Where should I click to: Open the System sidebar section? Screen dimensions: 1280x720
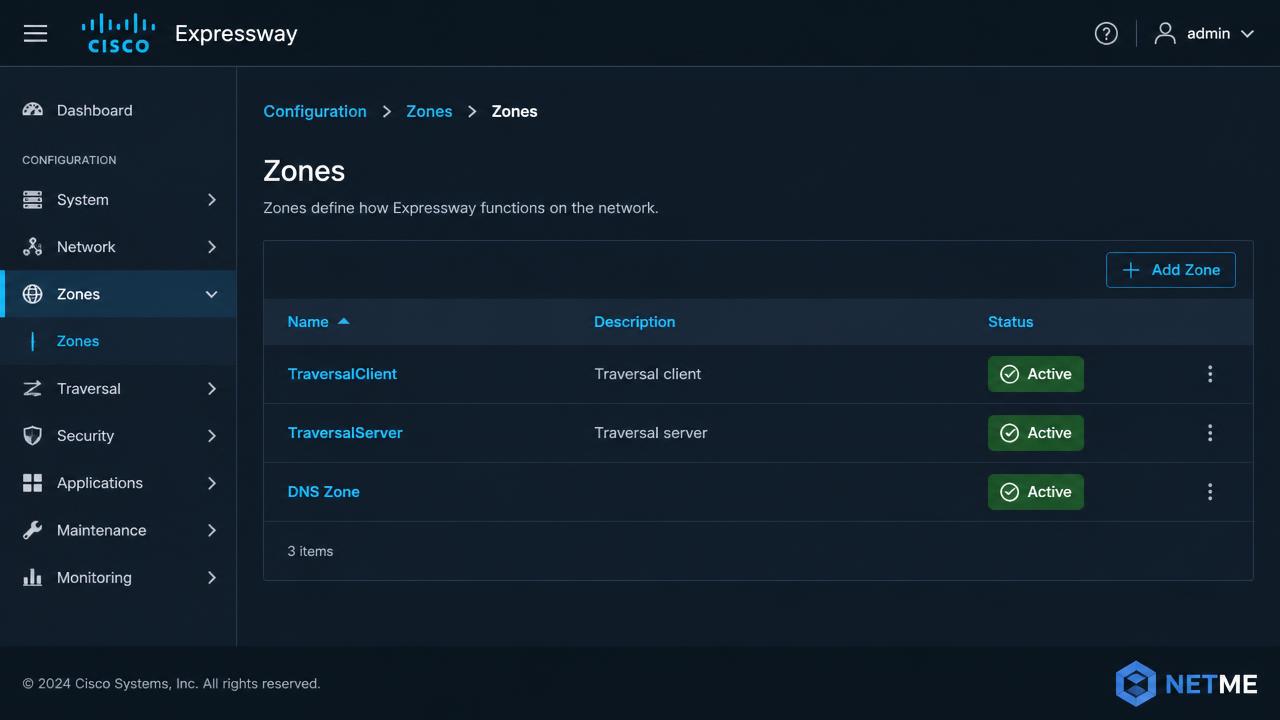pyautogui.click(x=118, y=200)
